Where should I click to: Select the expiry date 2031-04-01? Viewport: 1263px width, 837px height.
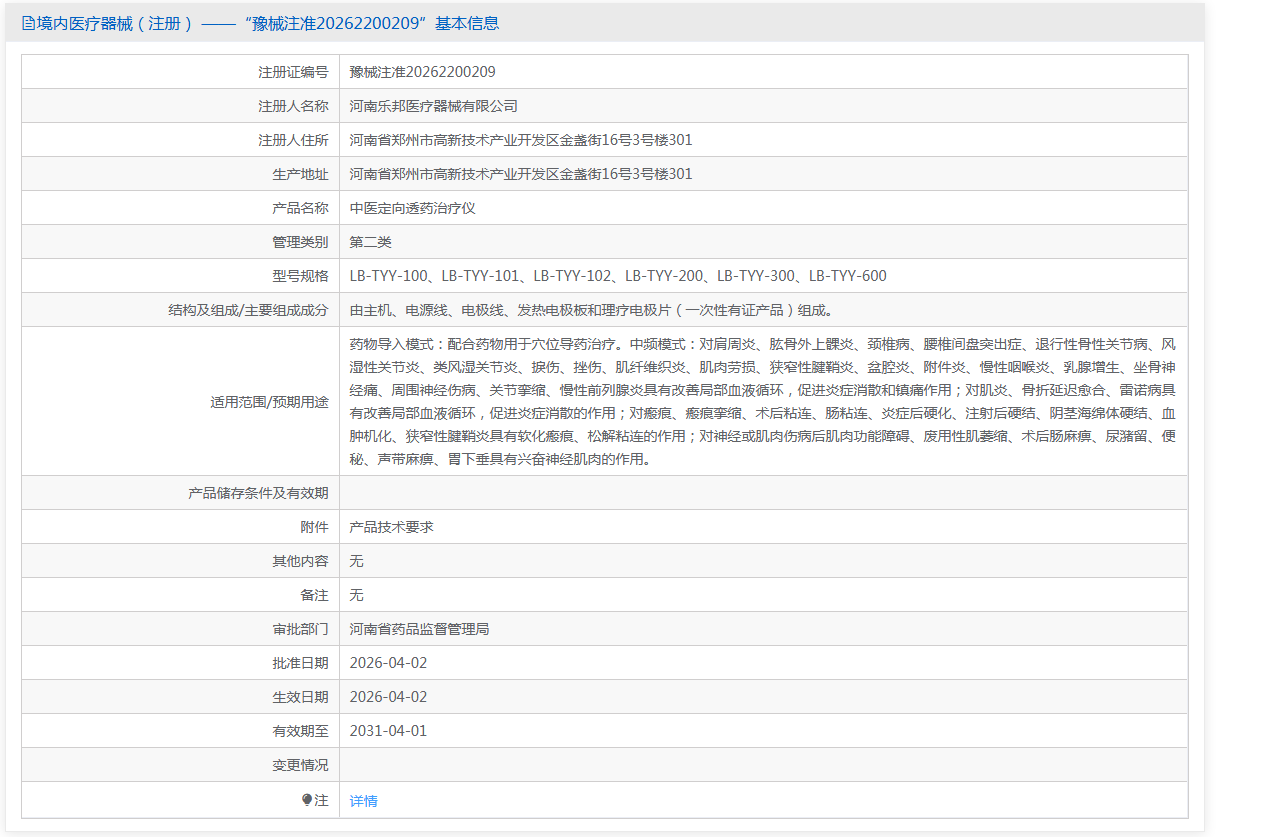(388, 731)
